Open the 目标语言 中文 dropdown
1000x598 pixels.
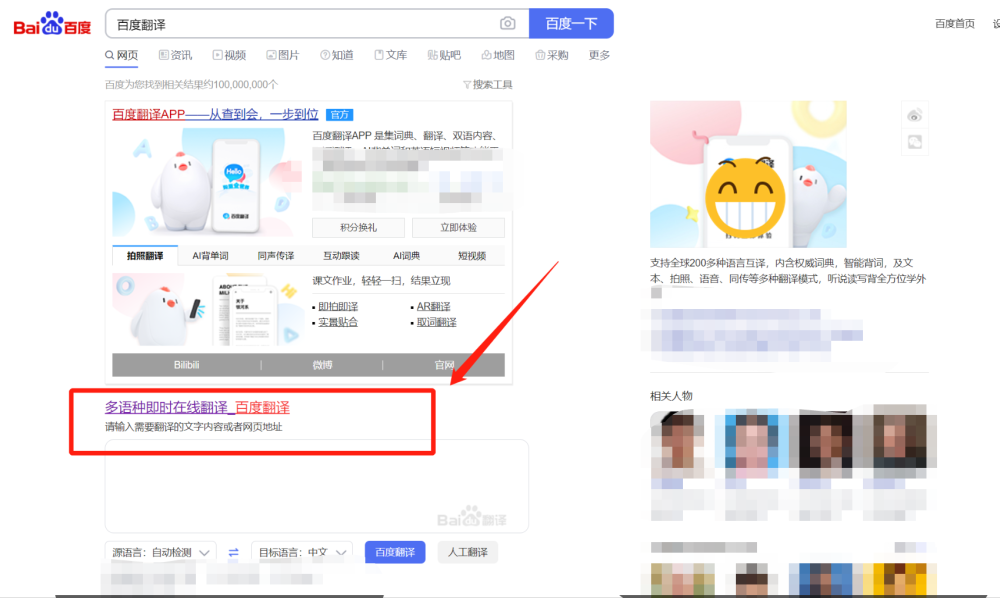click(302, 552)
